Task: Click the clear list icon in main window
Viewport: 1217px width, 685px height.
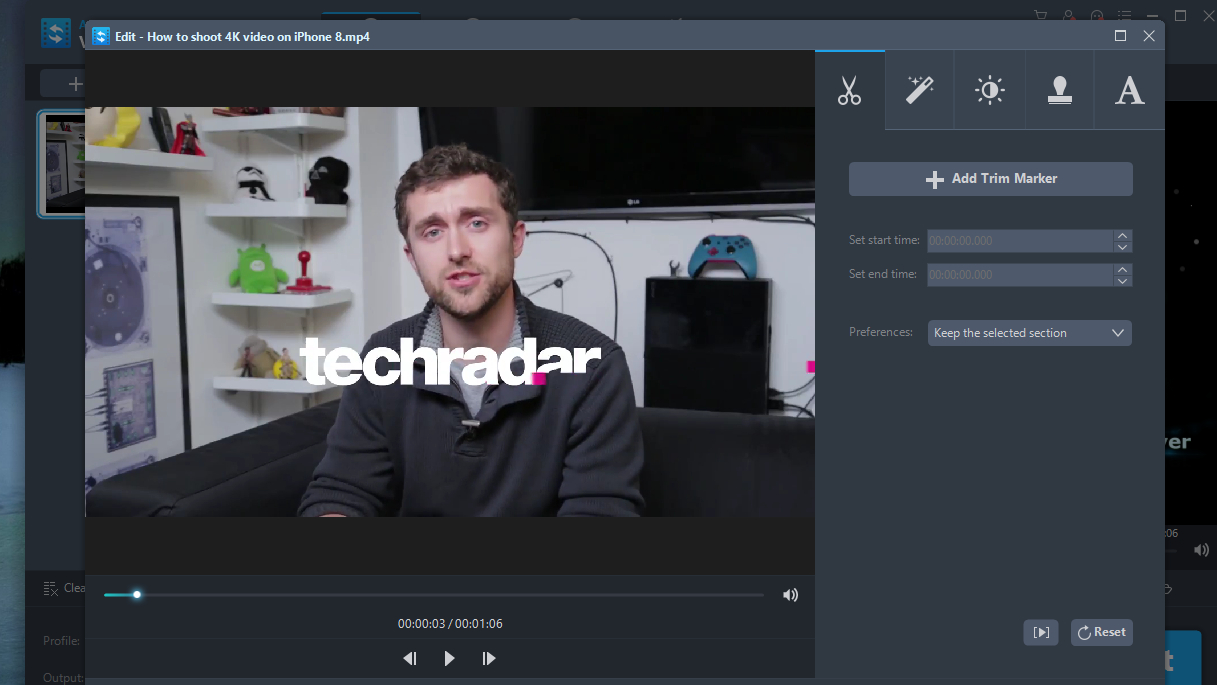Action: pyautogui.click(x=52, y=588)
